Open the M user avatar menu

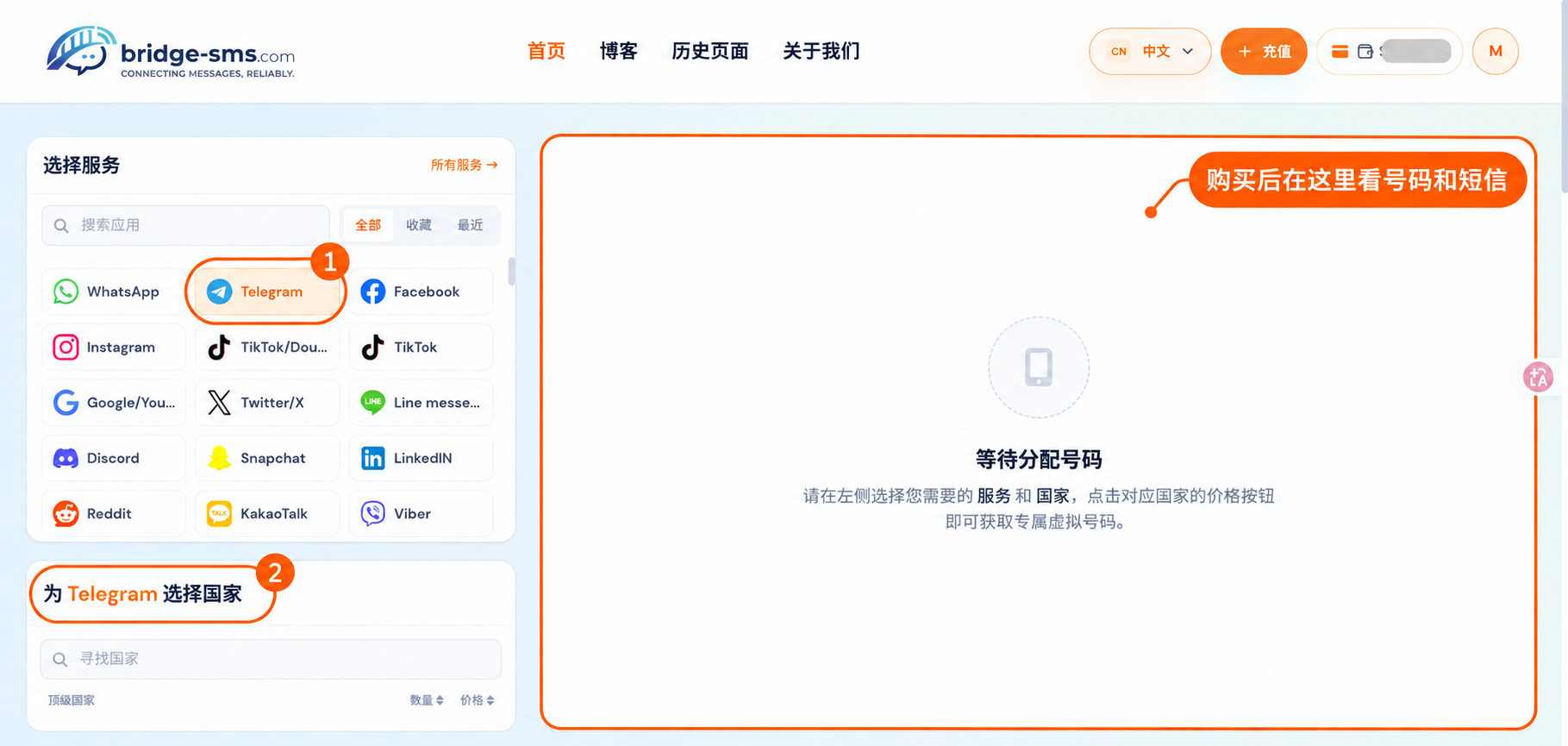(x=1496, y=52)
